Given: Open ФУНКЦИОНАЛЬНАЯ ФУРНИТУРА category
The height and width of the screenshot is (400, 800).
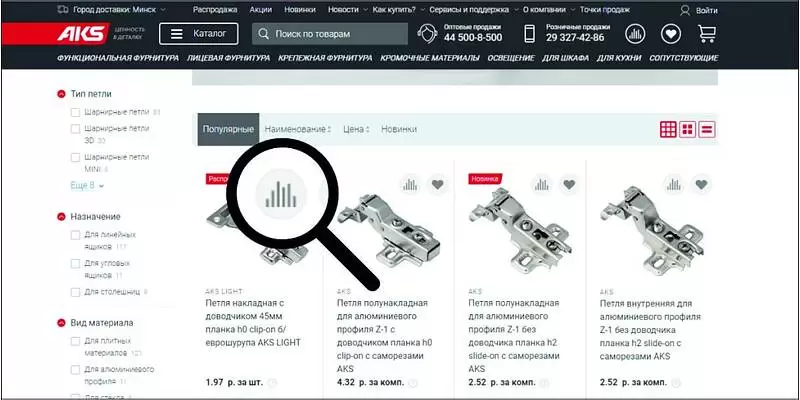Looking at the screenshot, I should (x=118, y=58).
